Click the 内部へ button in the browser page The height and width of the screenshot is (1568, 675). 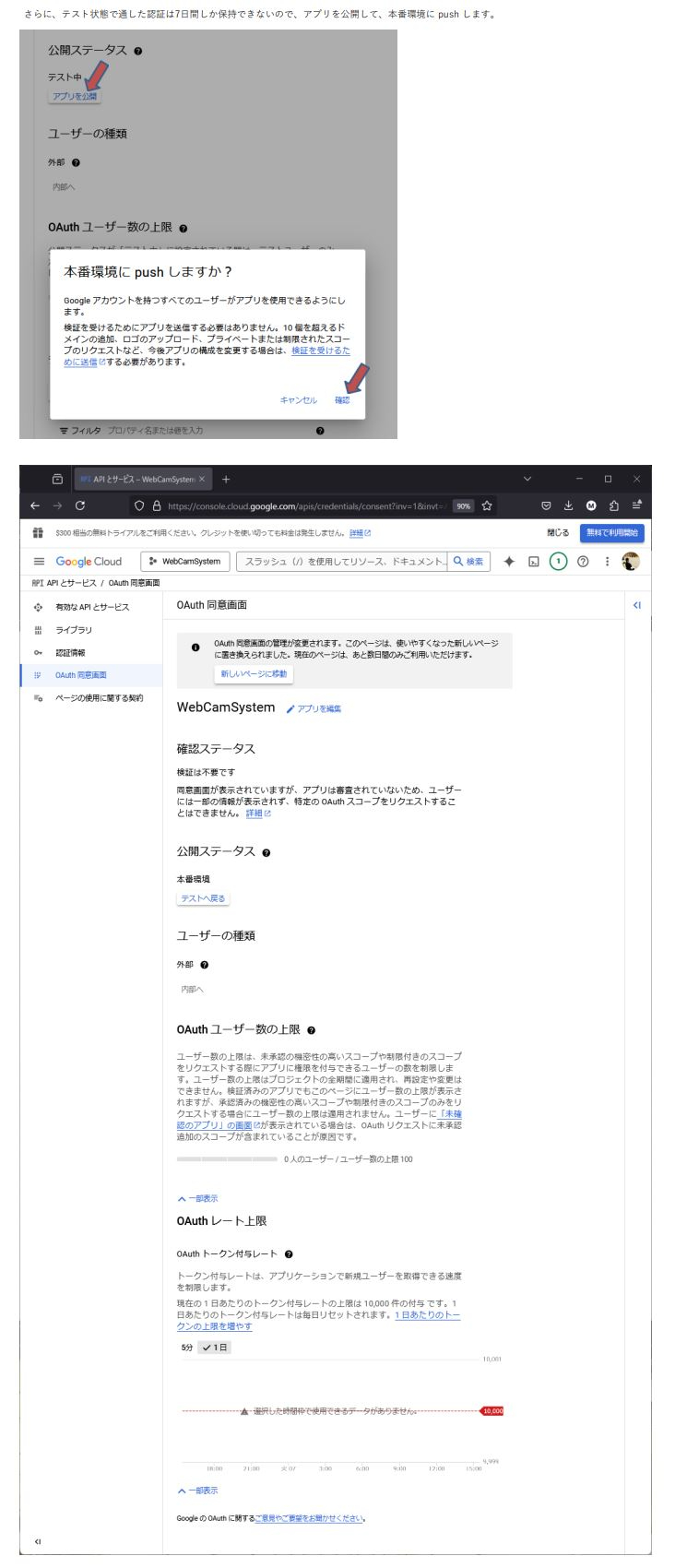pyautogui.click(x=193, y=989)
